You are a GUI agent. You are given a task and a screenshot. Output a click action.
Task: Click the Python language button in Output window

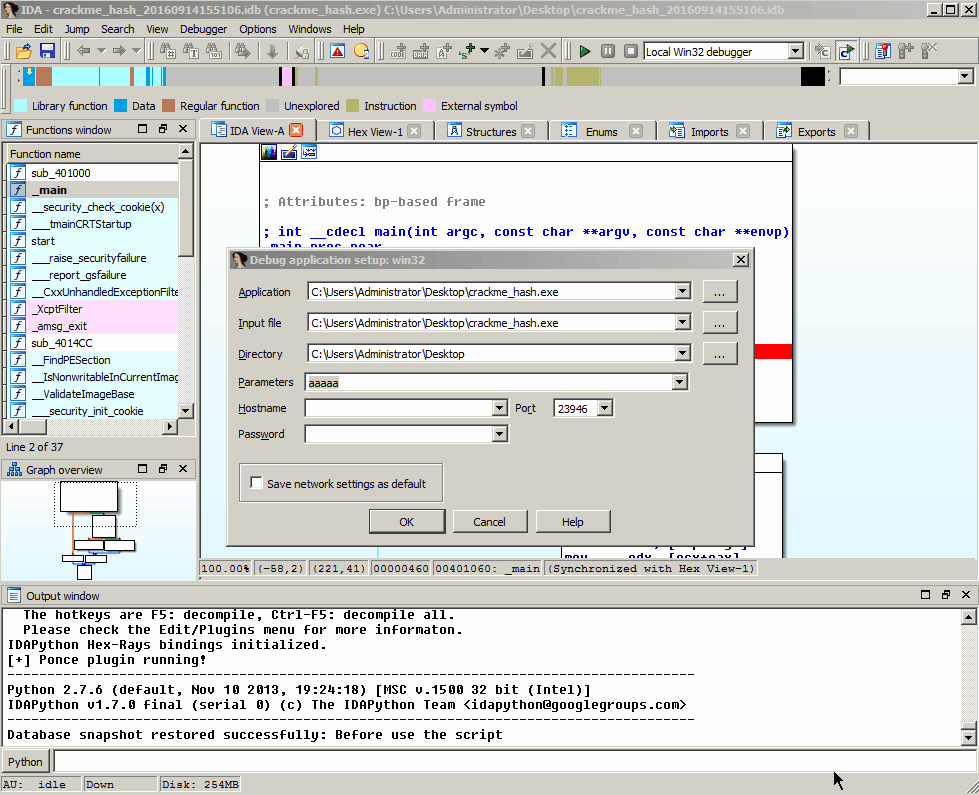click(x=26, y=761)
